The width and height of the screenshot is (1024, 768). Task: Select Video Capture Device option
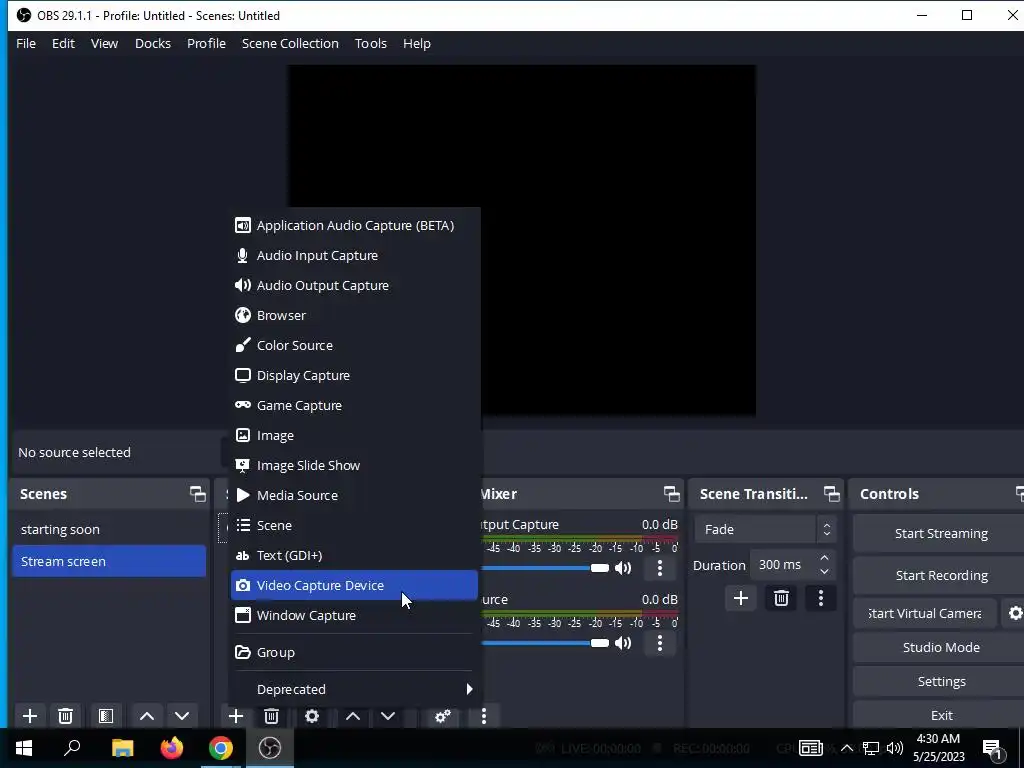click(354, 586)
